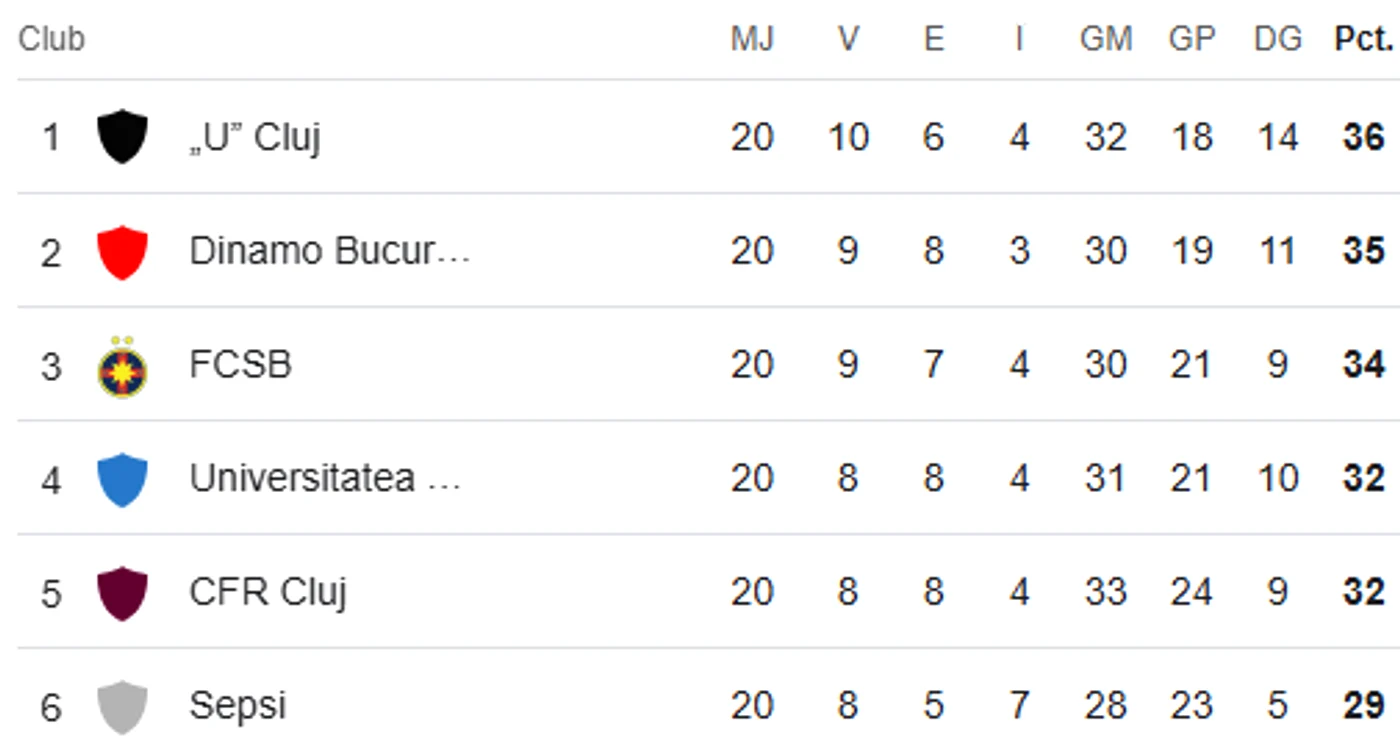The image size is (1400, 740).
Task: Click rank number 3 in FCSB row
Action: [51, 366]
